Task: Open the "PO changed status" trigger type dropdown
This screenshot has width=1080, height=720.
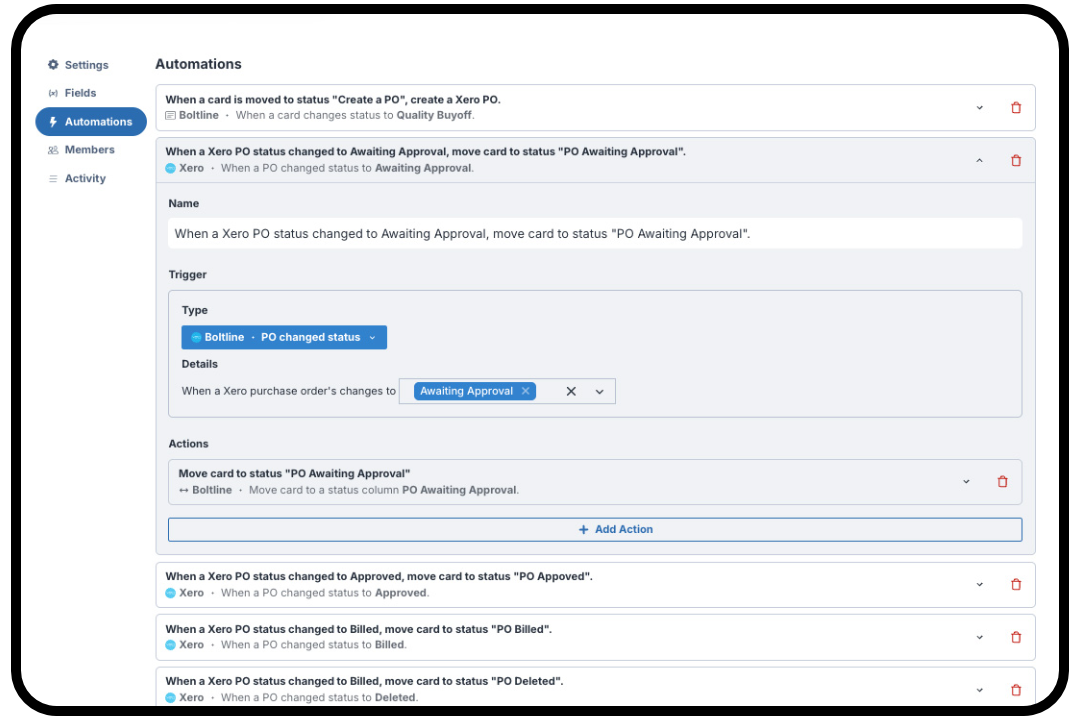Action: point(284,337)
